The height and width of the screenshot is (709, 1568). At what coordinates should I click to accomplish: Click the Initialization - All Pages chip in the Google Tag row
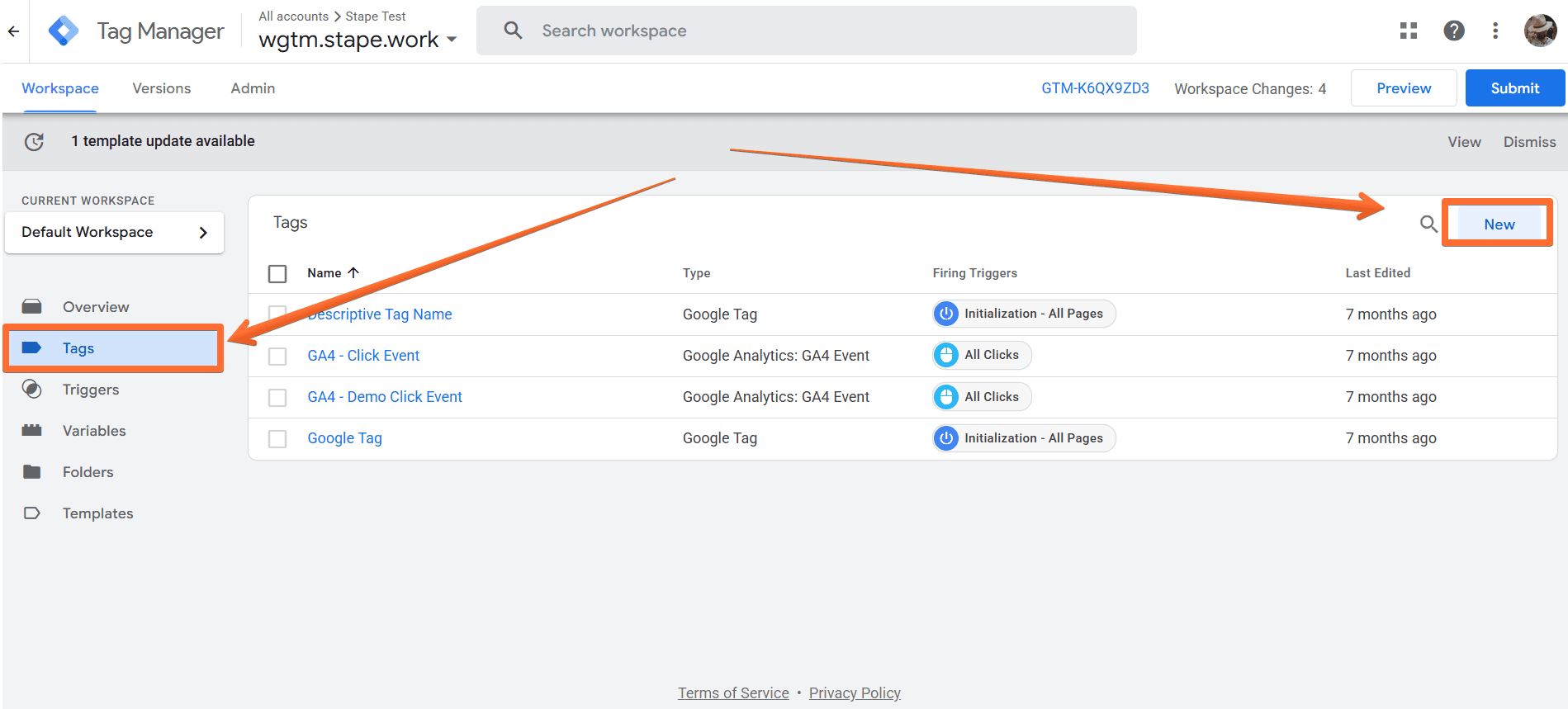(x=1024, y=438)
